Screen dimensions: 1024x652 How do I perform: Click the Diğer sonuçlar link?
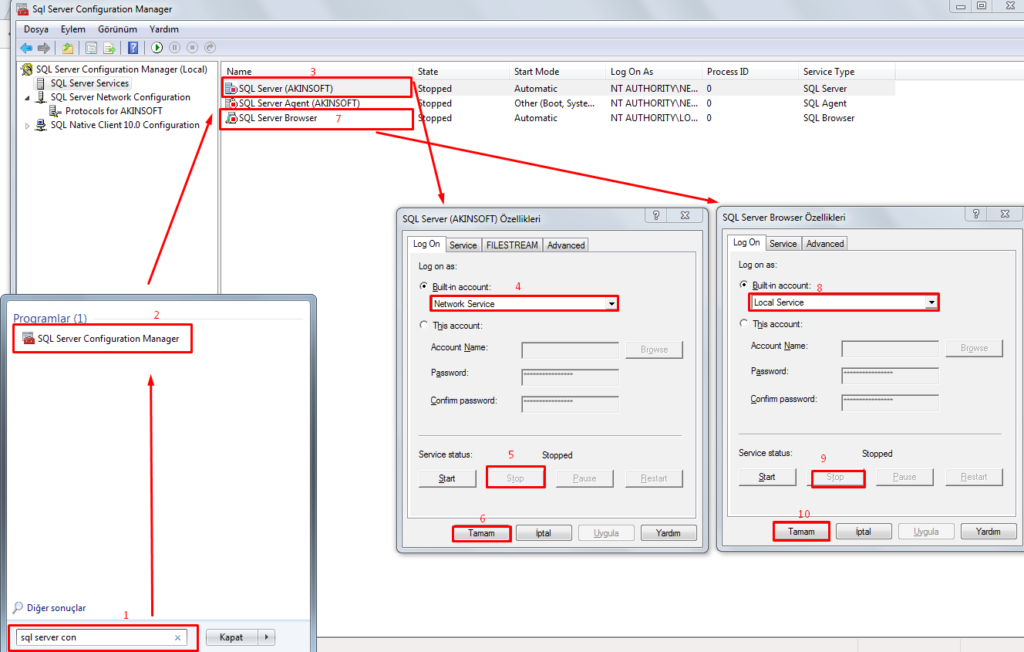(x=55, y=608)
